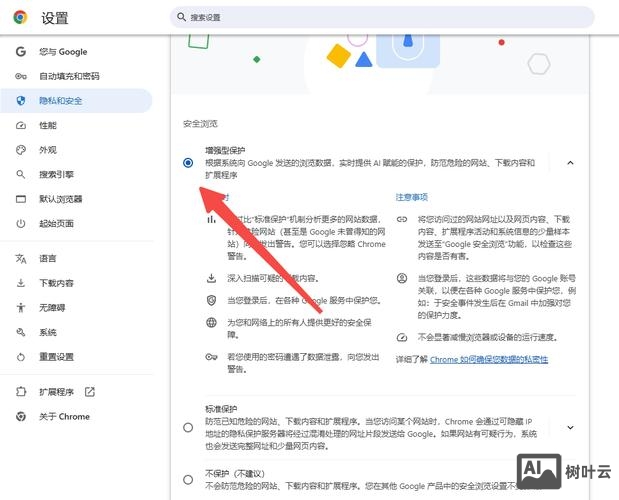Open 外观 settings section
Screen dimensions: 619x500
click(48, 150)
